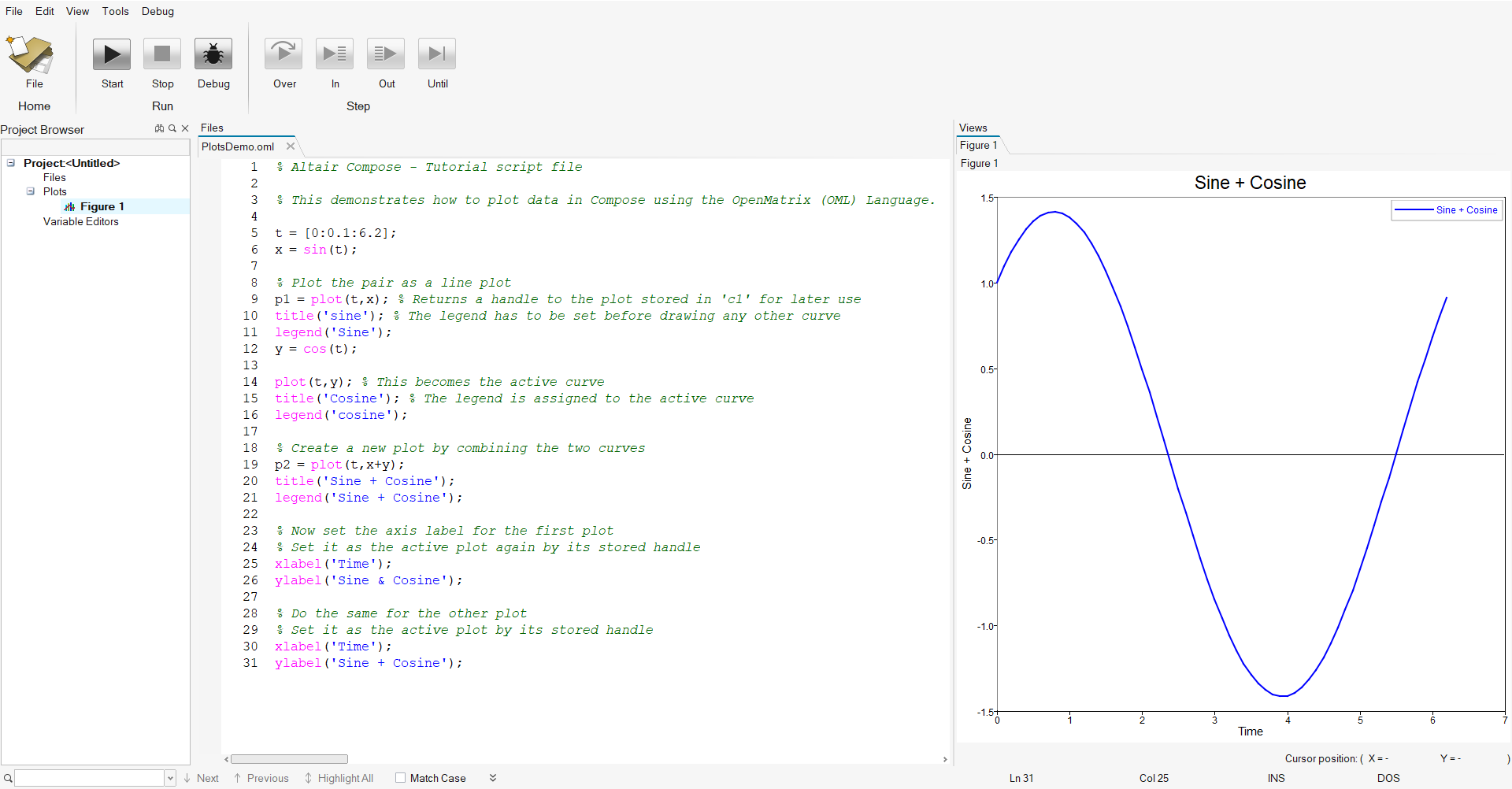Open the File folder icon in ribbon
This screenshot has width=1512, height=789.
(x=31, y=54)
